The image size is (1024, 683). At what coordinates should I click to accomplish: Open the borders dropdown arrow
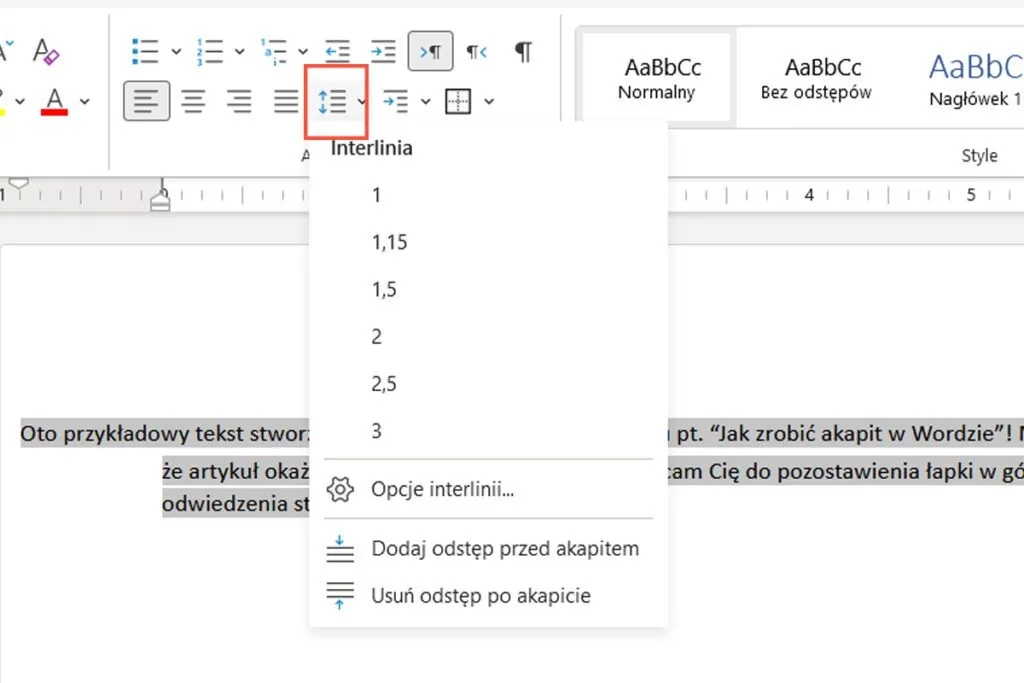489,101
